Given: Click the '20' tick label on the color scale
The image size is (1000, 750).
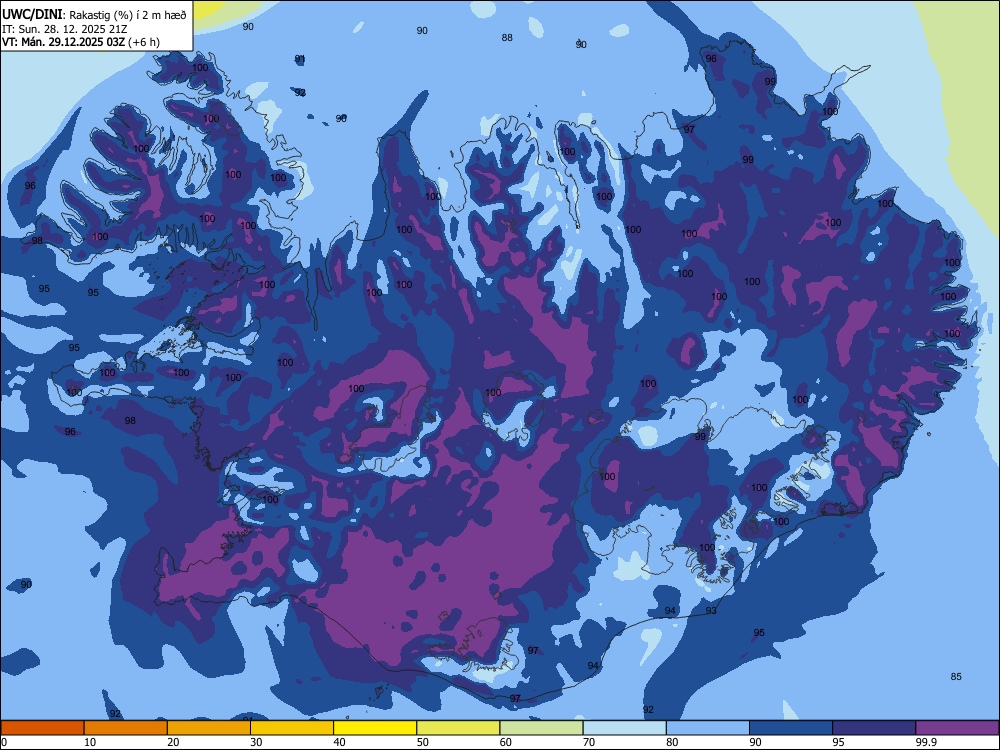Looking at the screenshot, I should (173, 742).
